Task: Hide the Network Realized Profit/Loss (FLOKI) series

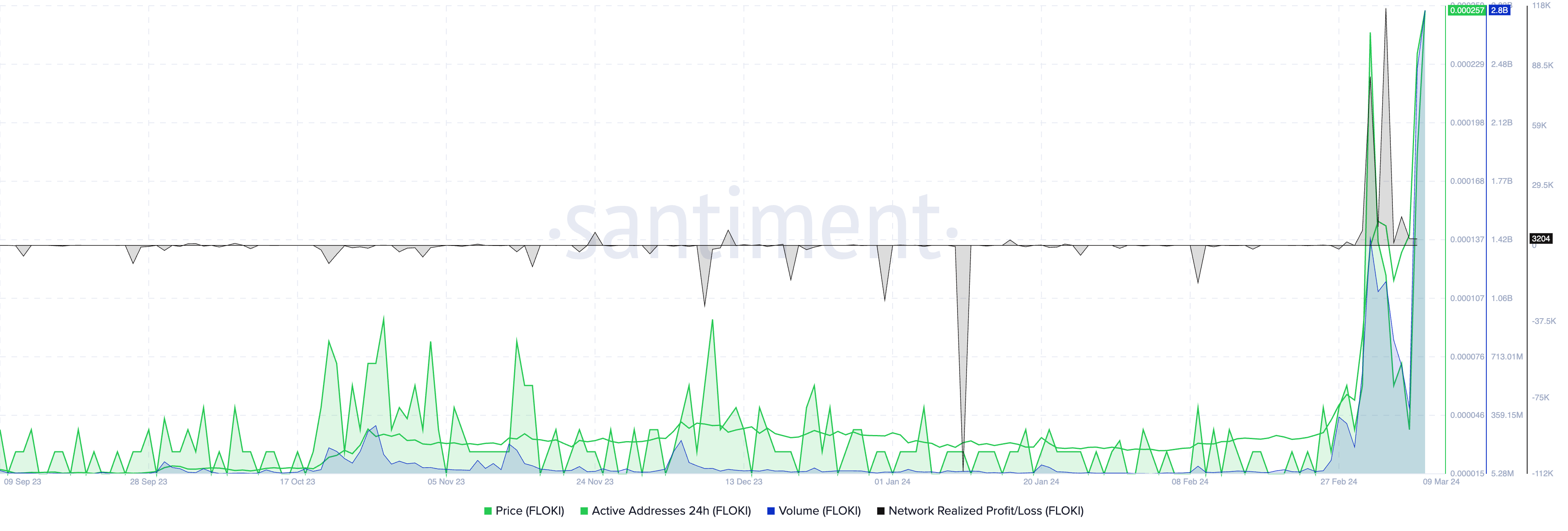Action: pyautogui.click(x=985, y=511)
